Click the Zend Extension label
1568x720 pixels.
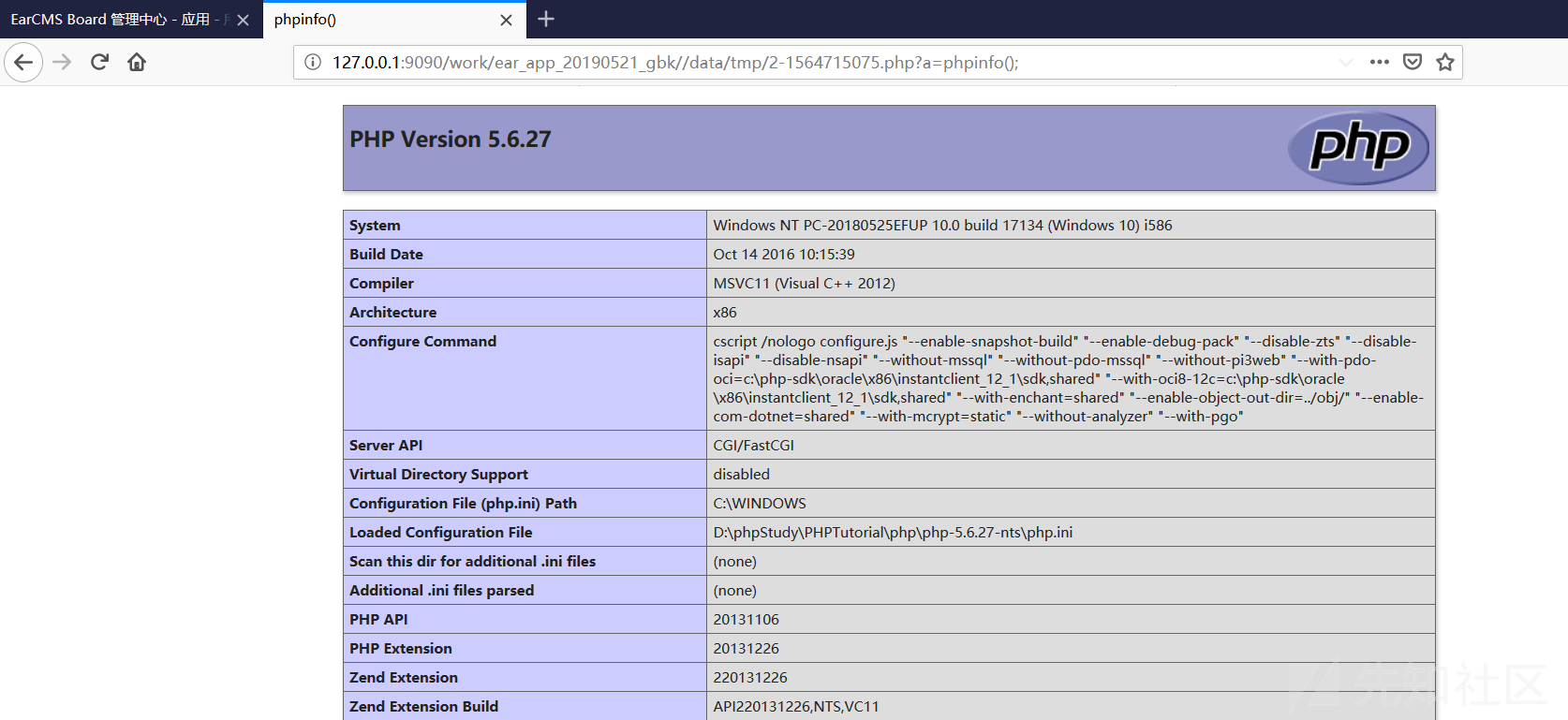(404, 678)
